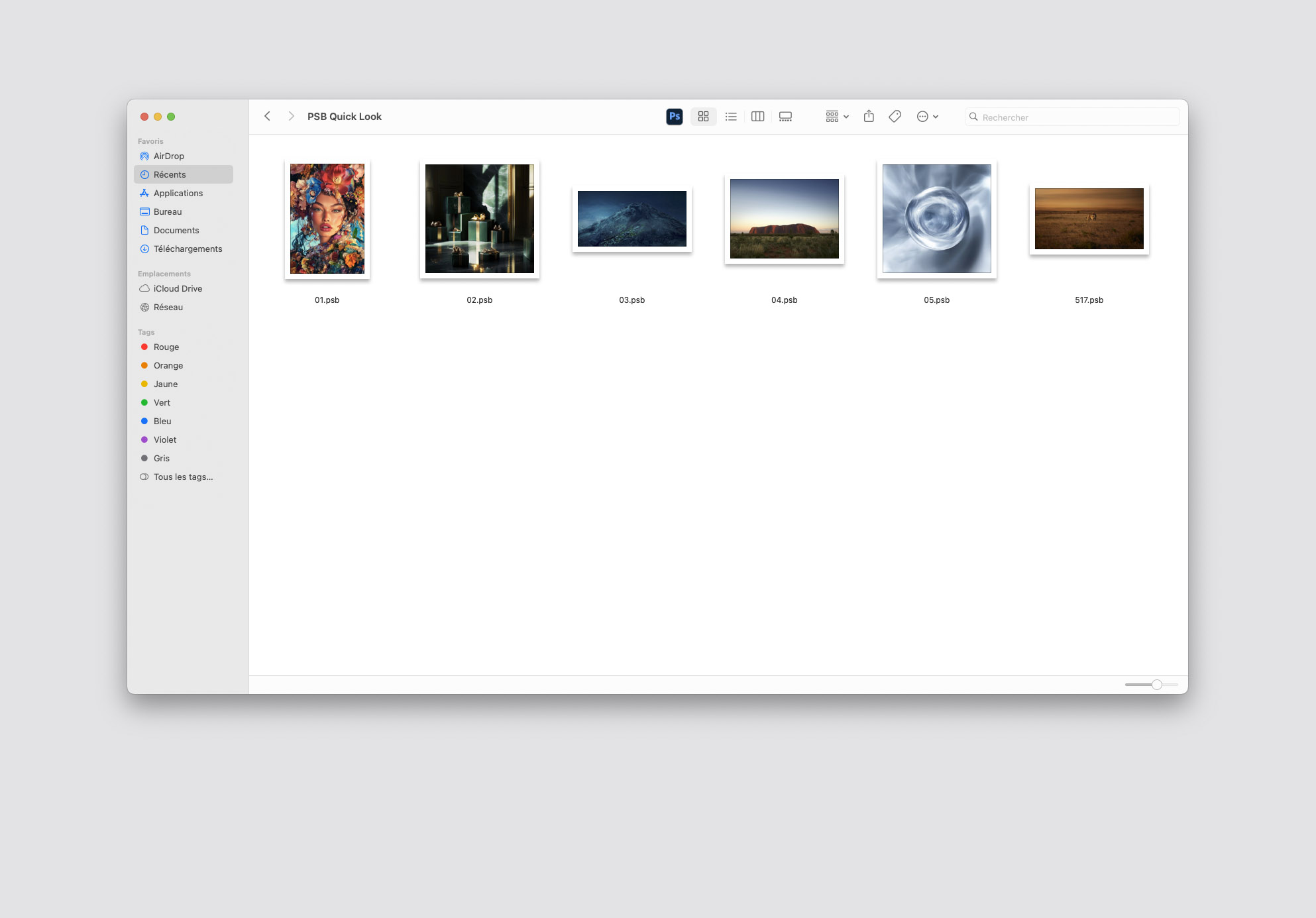Open Applications in the sidebar
1316x918 pixels.
[178, 193]
